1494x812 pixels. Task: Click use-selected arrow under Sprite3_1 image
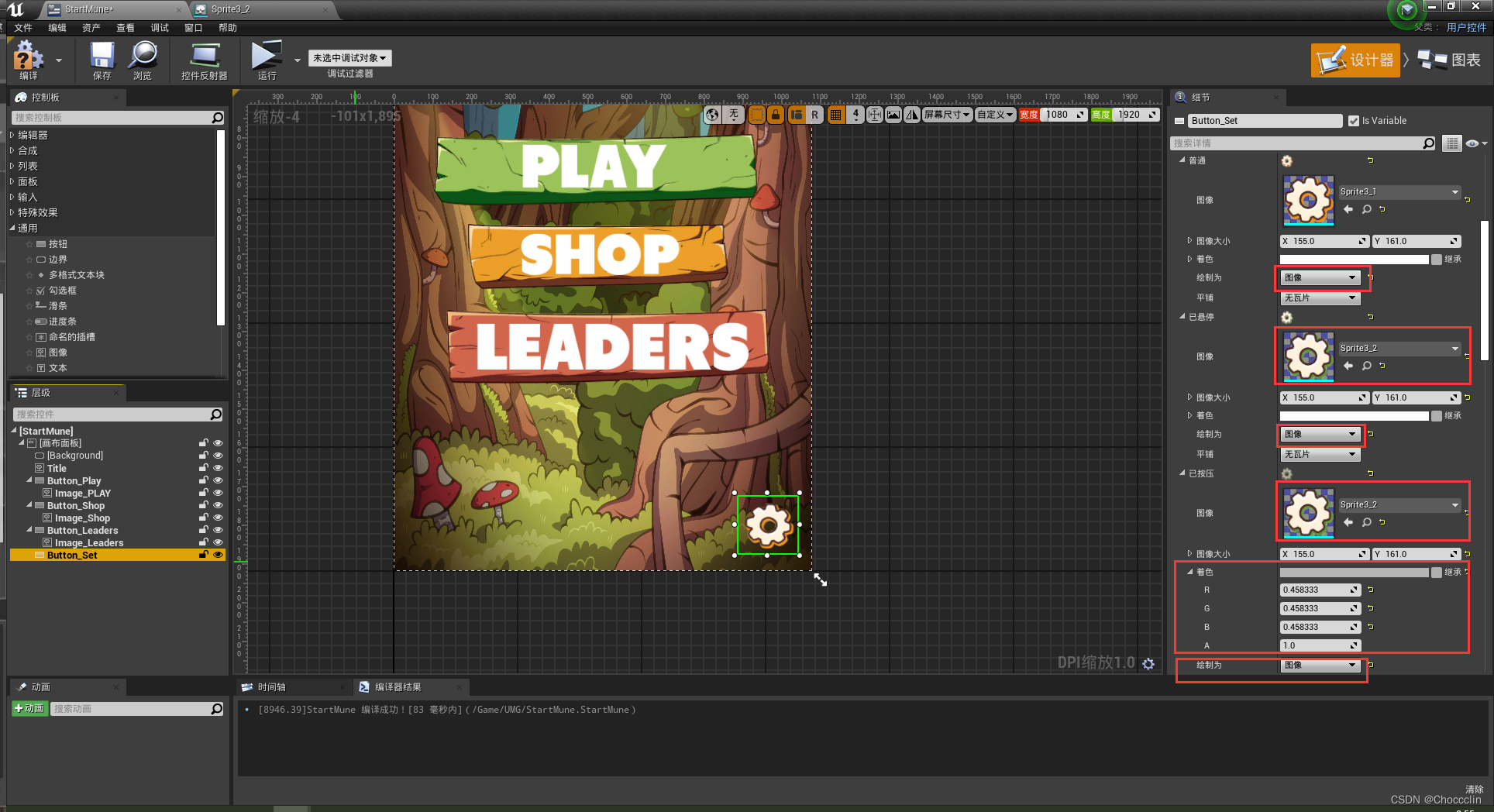click(x=1348, y=209)
